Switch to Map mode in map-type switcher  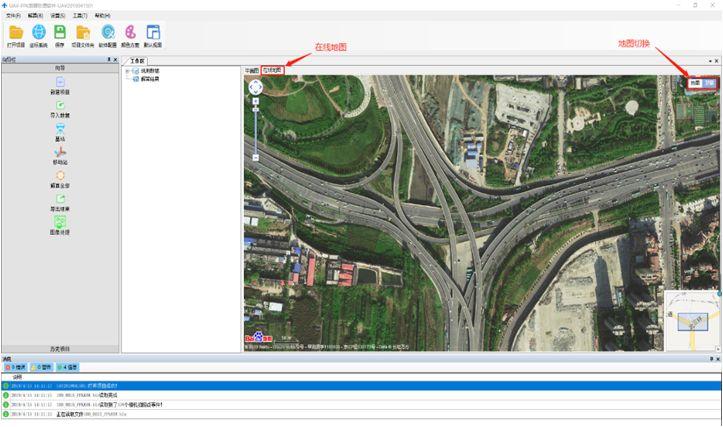click(693, 84)
